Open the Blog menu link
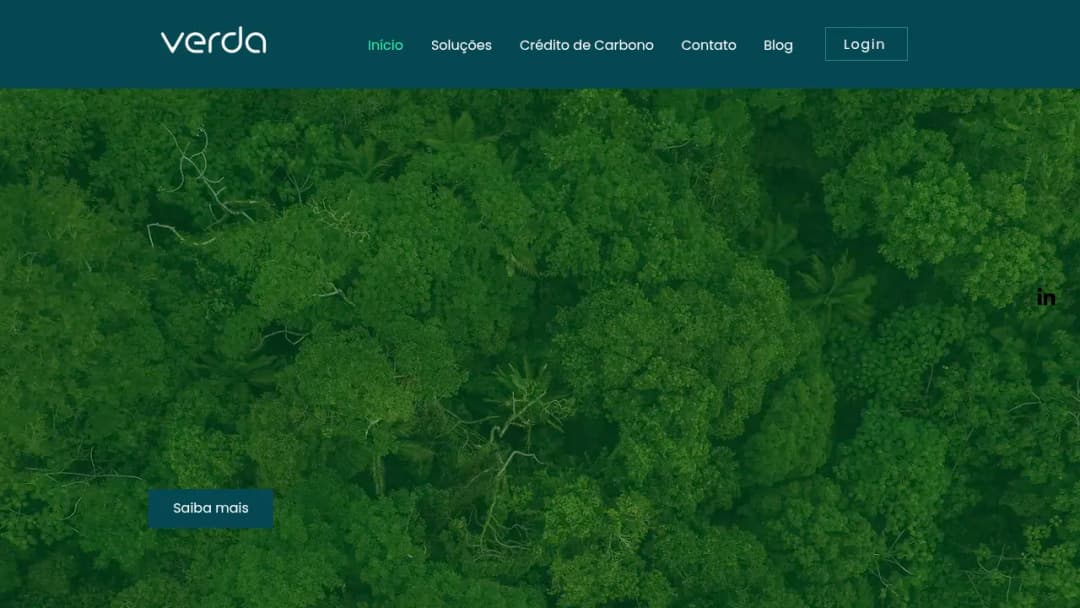The height and width of the screenshot is (608, 1080). (x=778, y=45)
